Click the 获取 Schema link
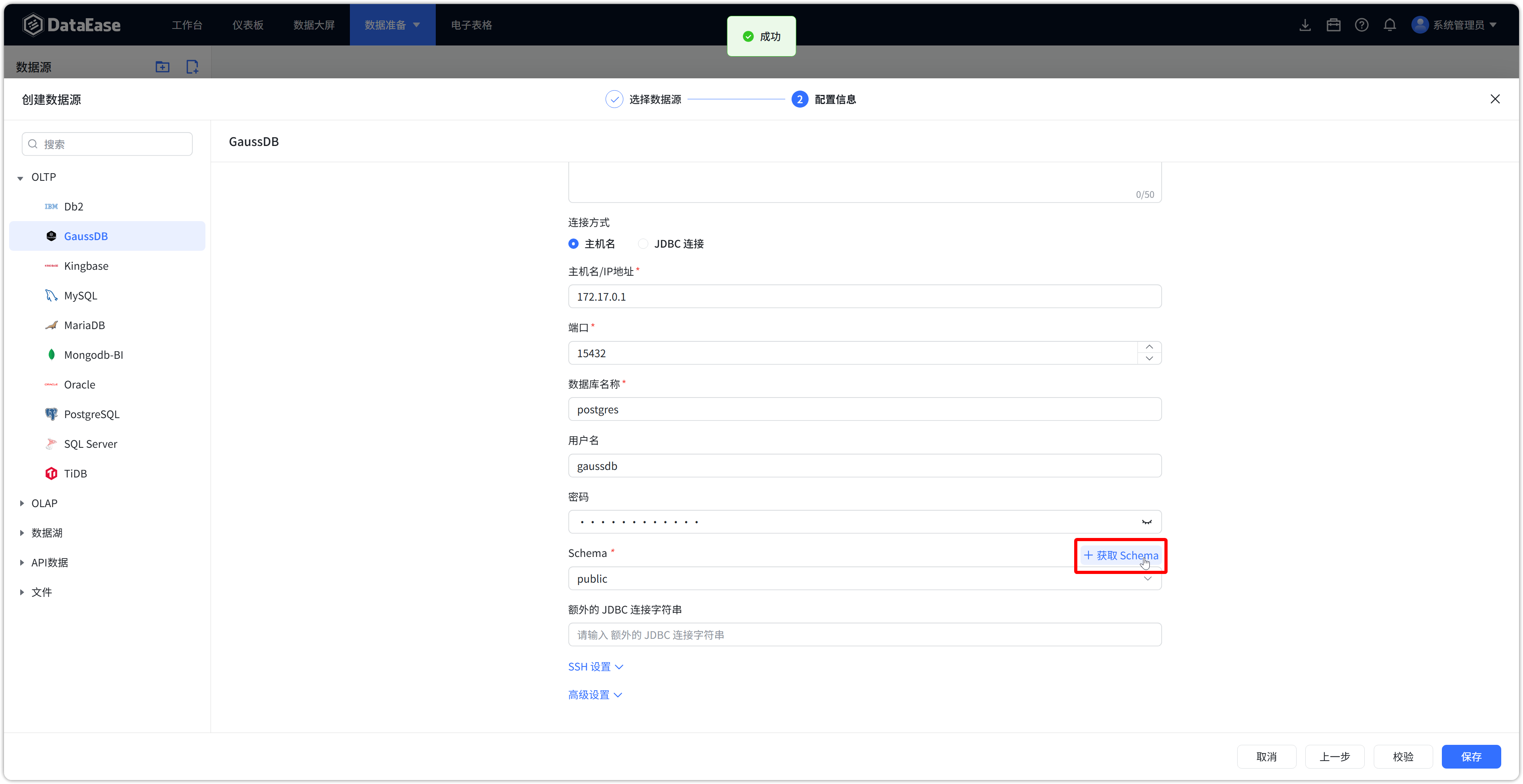 click(x=1121, y=555)
